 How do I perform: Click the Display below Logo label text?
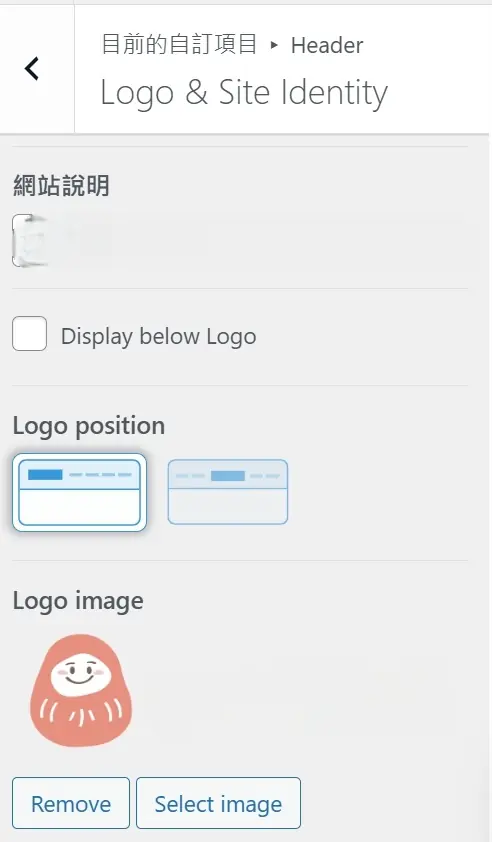click(x=158, y=337)
